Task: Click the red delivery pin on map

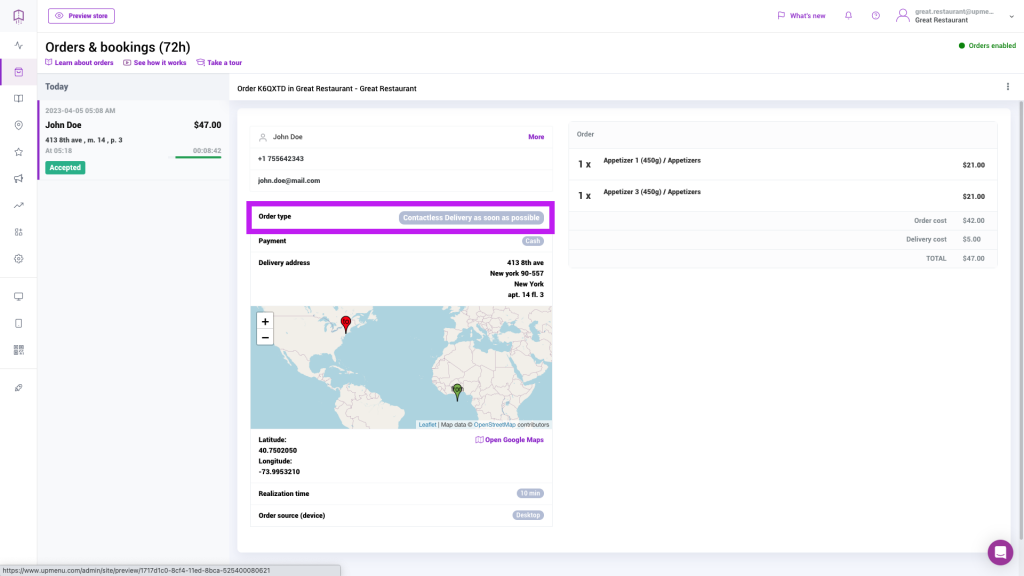Action: (346, 324)
